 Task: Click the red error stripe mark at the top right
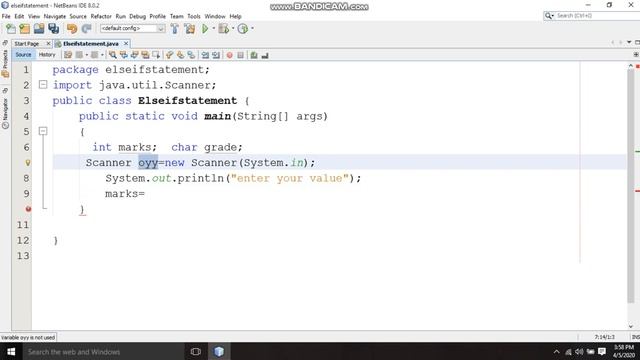(638, 66)
